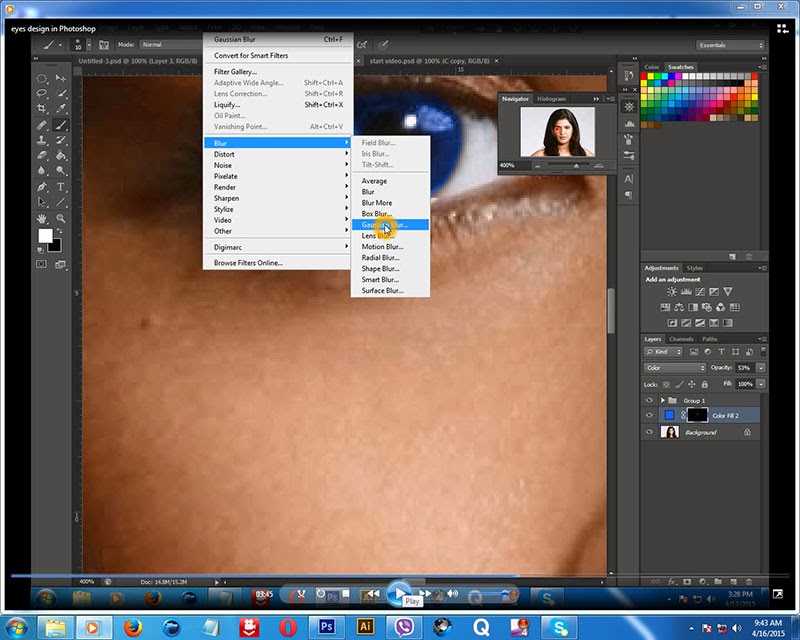
Task: Add Color Balance adjustment
Action: pyautogui.click(x=679, y=307)
